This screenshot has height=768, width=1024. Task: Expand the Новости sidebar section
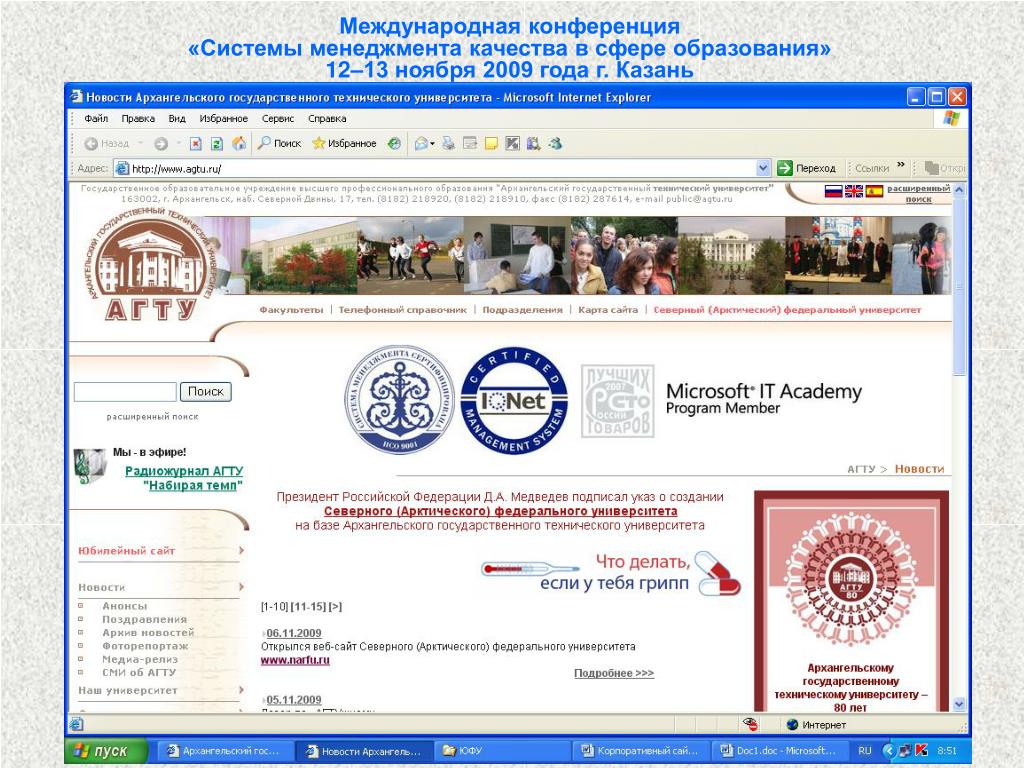tap(101, 587)
